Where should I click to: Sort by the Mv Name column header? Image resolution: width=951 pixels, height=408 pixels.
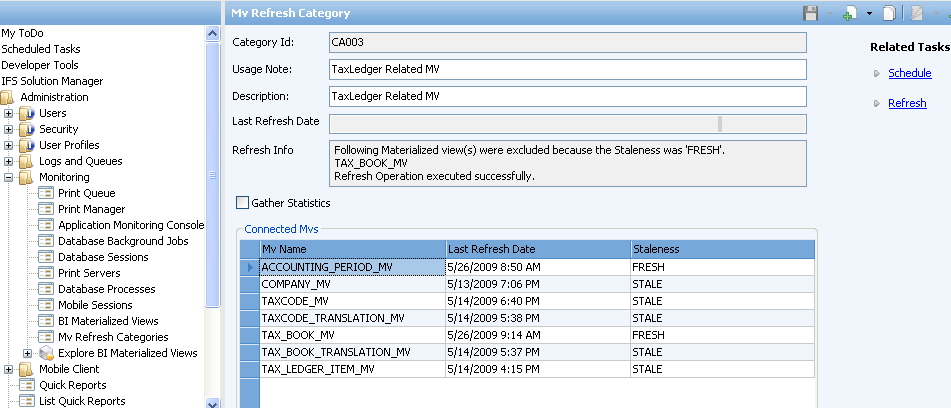352,249
